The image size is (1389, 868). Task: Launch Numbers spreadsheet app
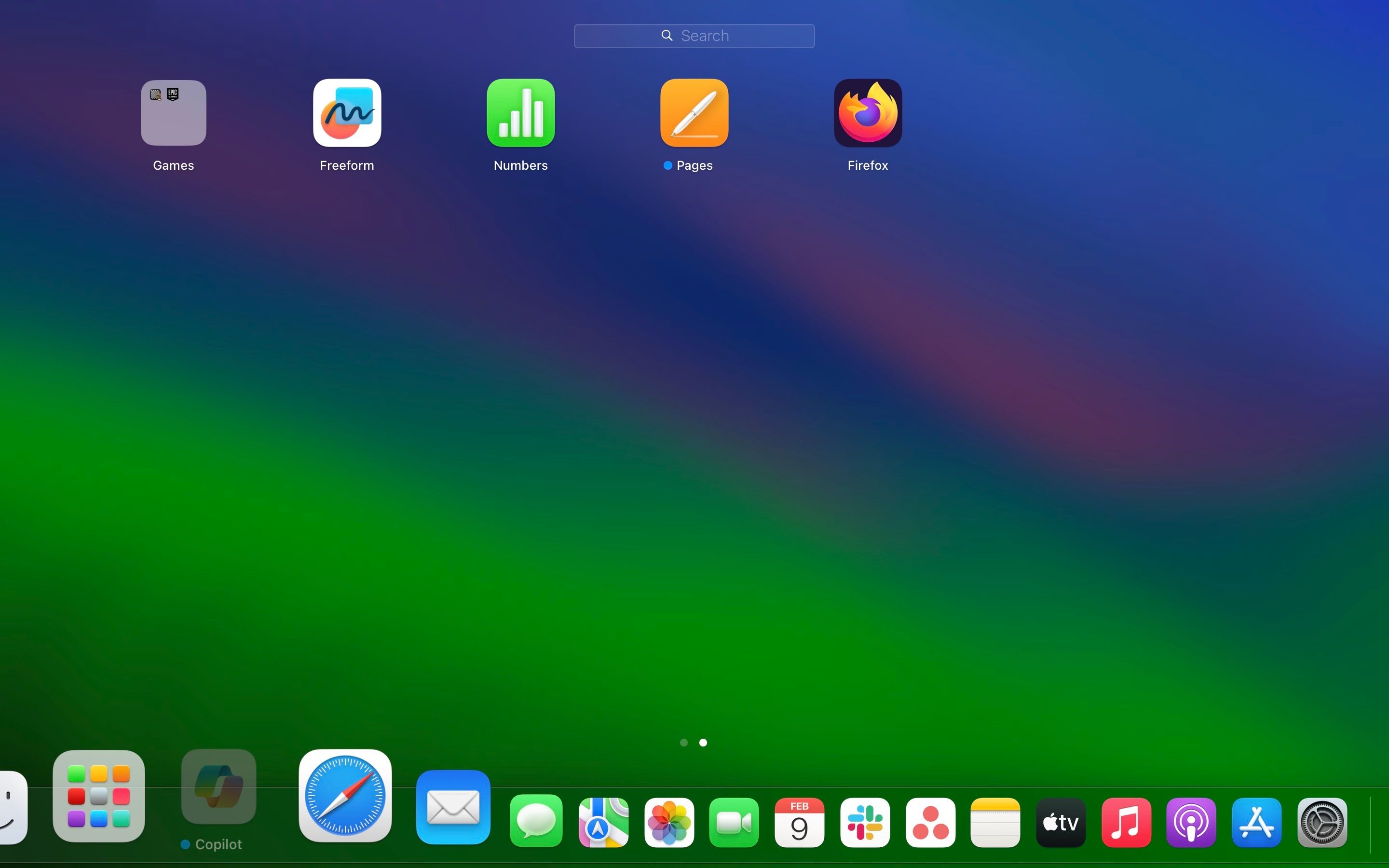click(520, 113)
